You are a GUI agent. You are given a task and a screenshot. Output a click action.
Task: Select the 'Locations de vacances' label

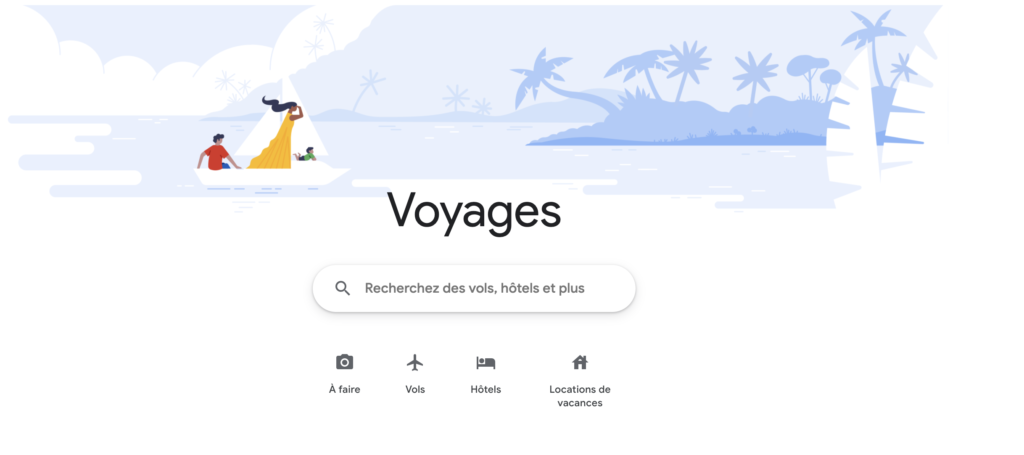pos(580,396)
